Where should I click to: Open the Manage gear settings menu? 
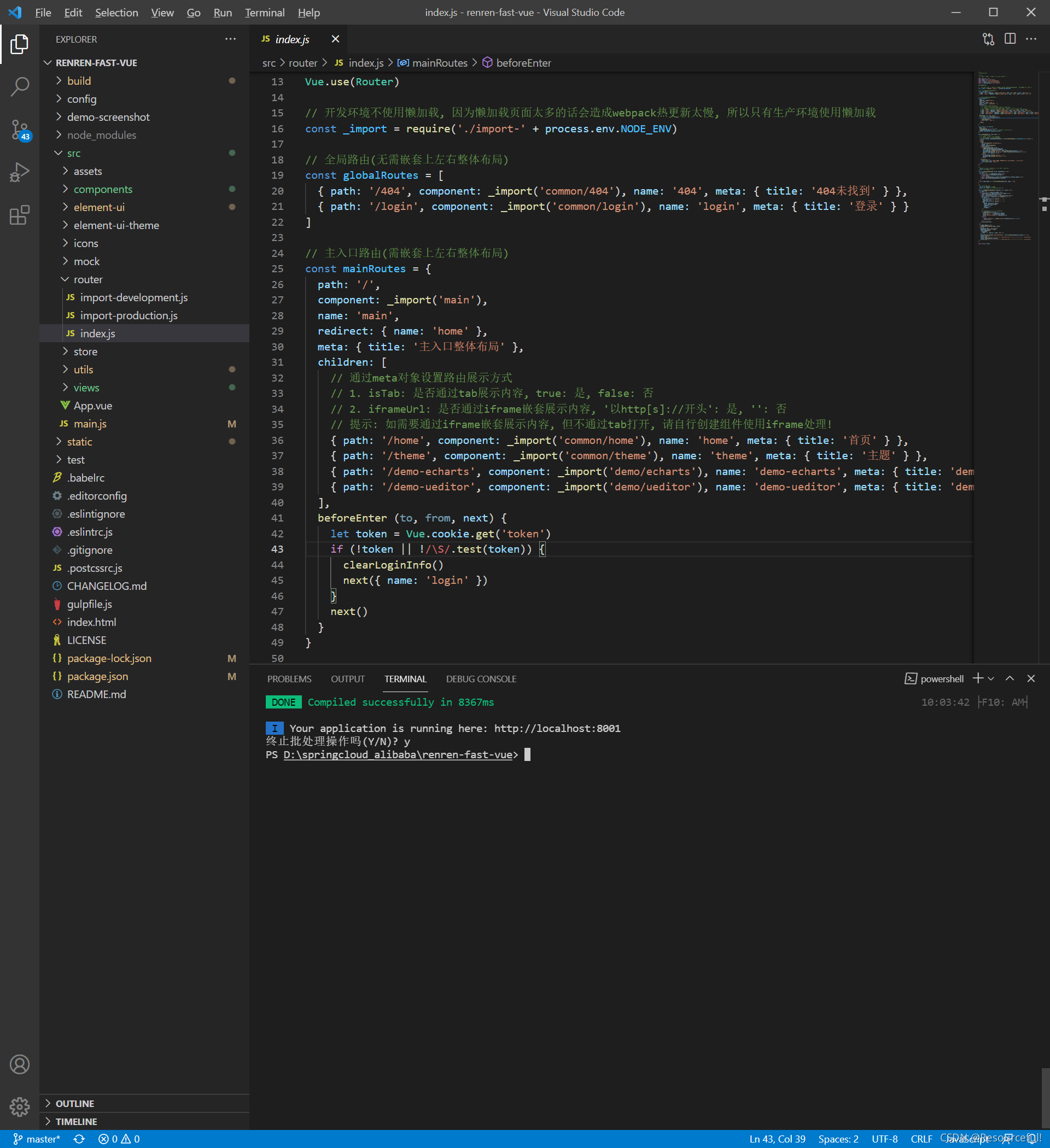point(19,1106)
